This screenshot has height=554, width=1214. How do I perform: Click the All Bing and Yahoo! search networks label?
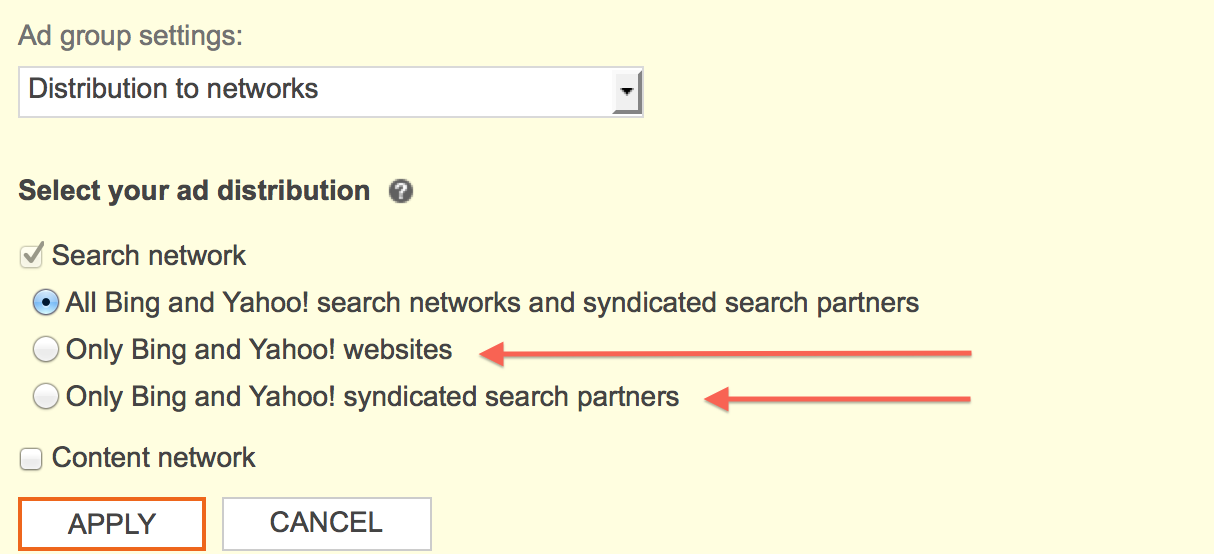coord(492,302)
